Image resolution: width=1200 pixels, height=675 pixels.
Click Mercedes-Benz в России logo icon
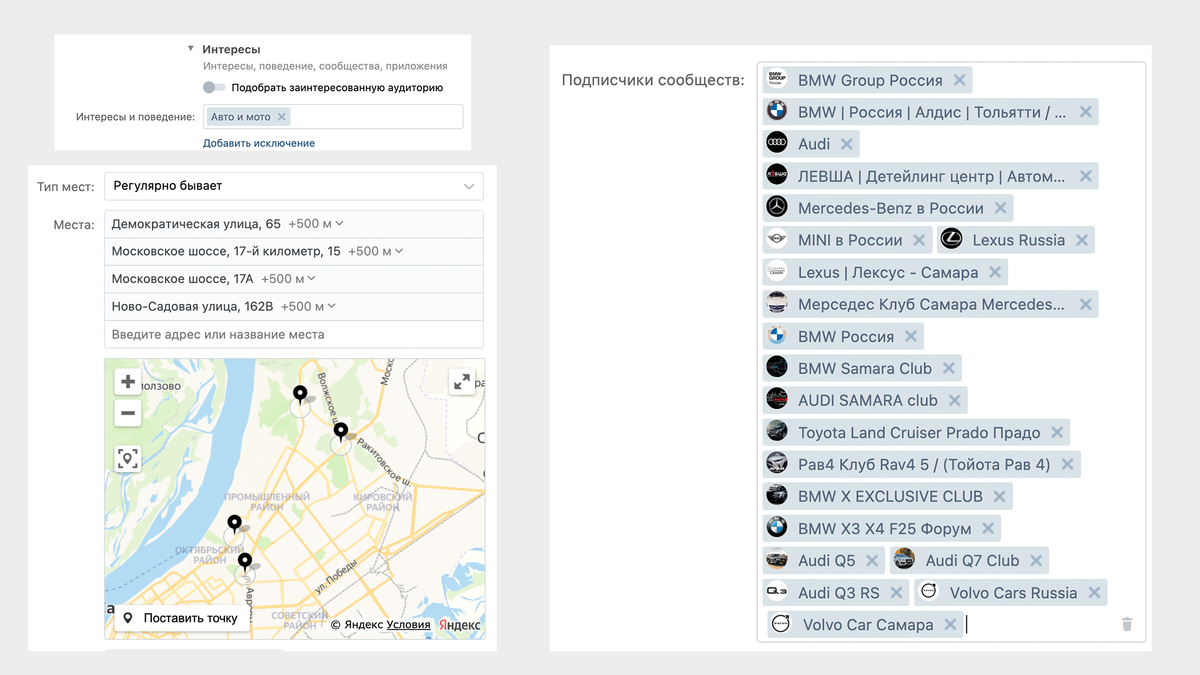point(777,207)
